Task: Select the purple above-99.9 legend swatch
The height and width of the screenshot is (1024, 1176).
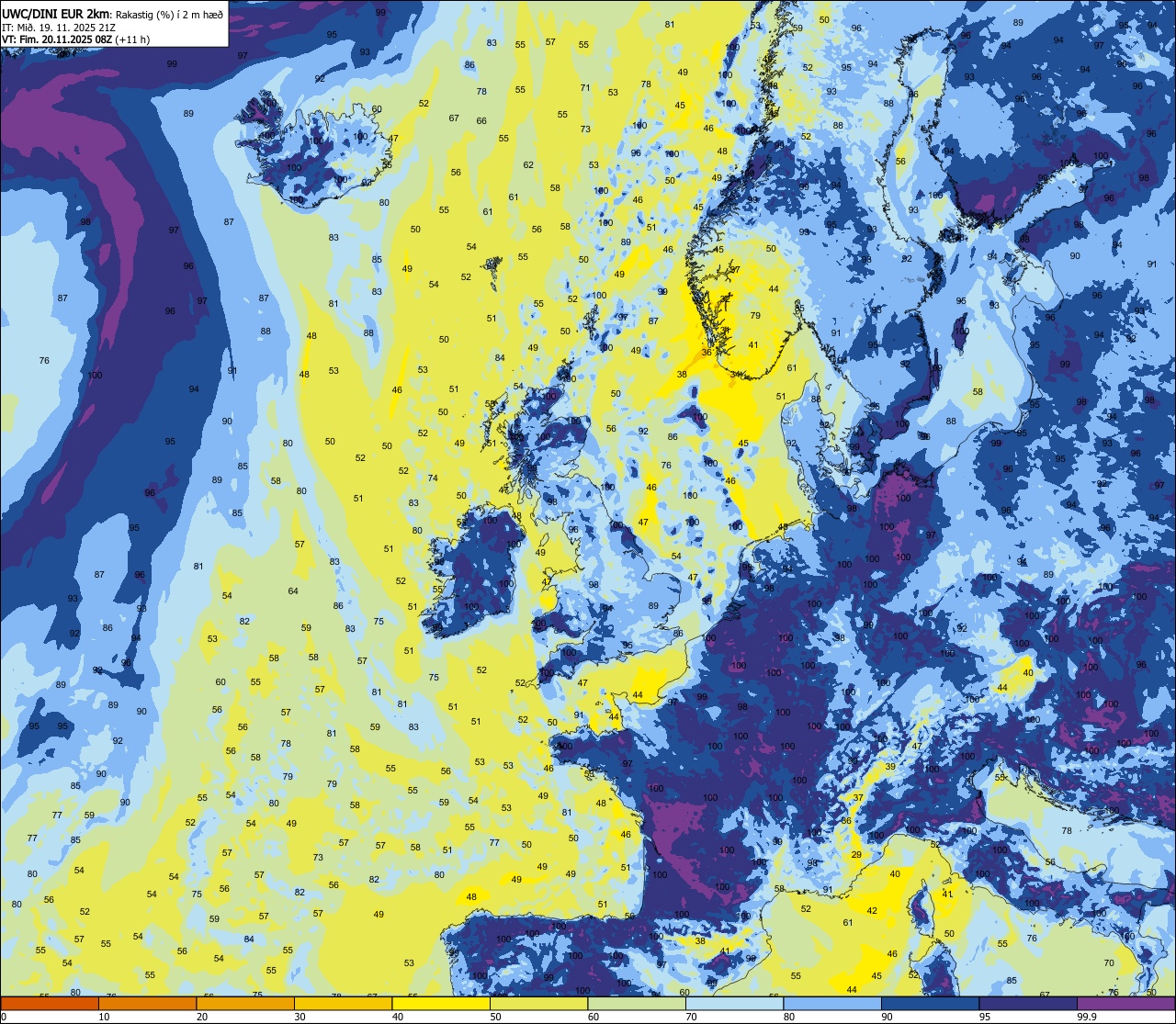Action: pyautogui.click(x=1125, y=1003)
